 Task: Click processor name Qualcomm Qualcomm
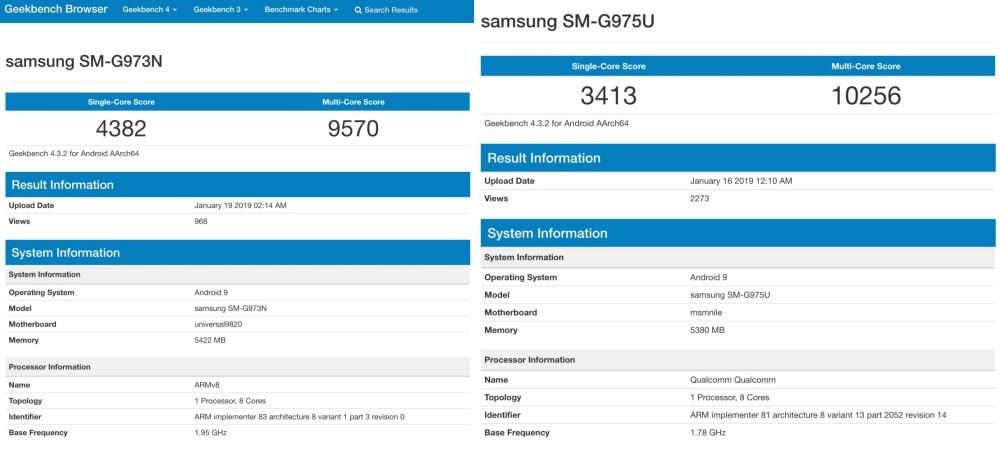coord(733,380)
